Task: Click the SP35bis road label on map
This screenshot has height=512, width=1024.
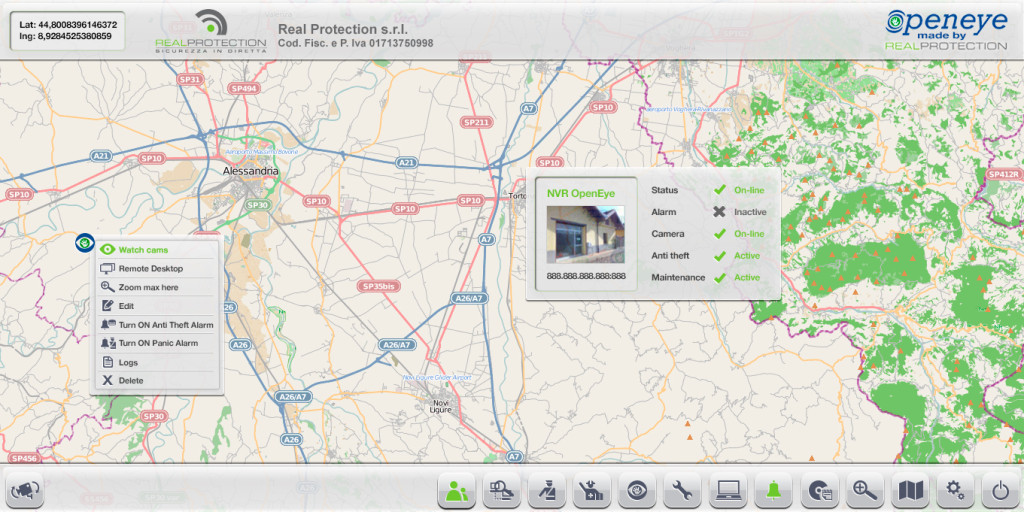Action: (x=379, y=287)
